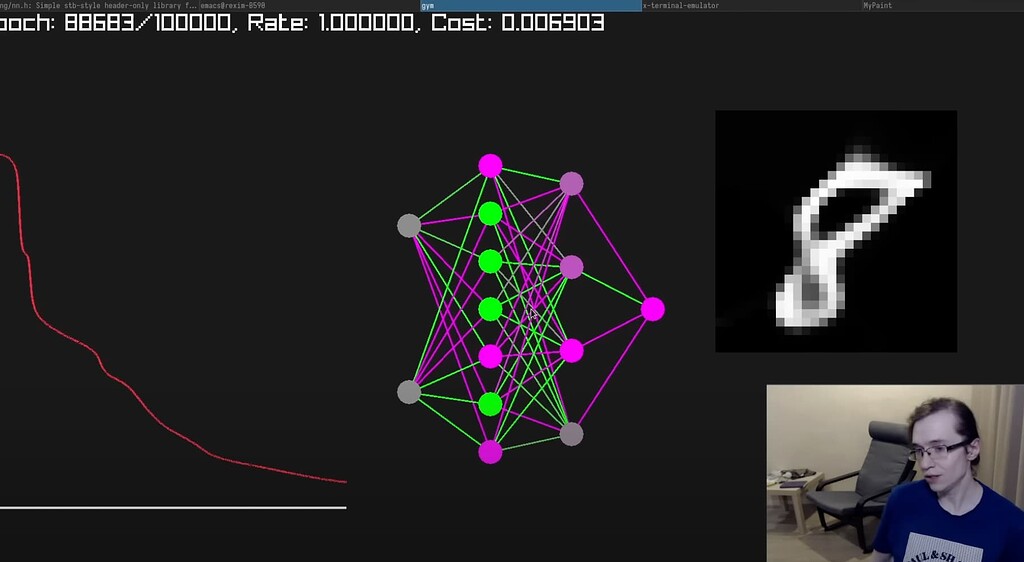Pick bright magenta neuron in second hidden layer
This screenshot has width=1024, height=562.
[x=571, y=350]
